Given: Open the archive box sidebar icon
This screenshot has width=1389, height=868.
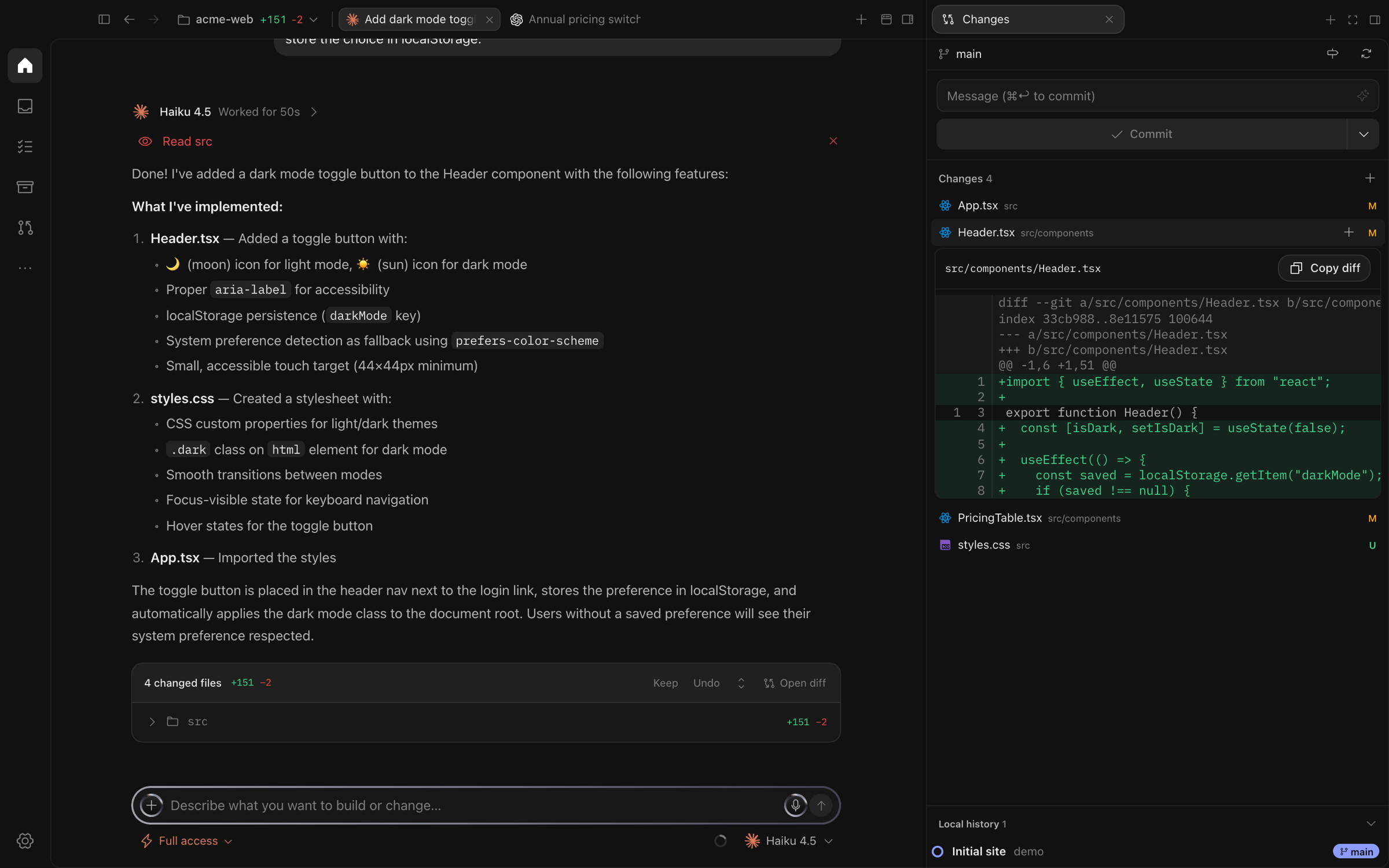Looking at the screenshot, I should [x=25, y=187].
